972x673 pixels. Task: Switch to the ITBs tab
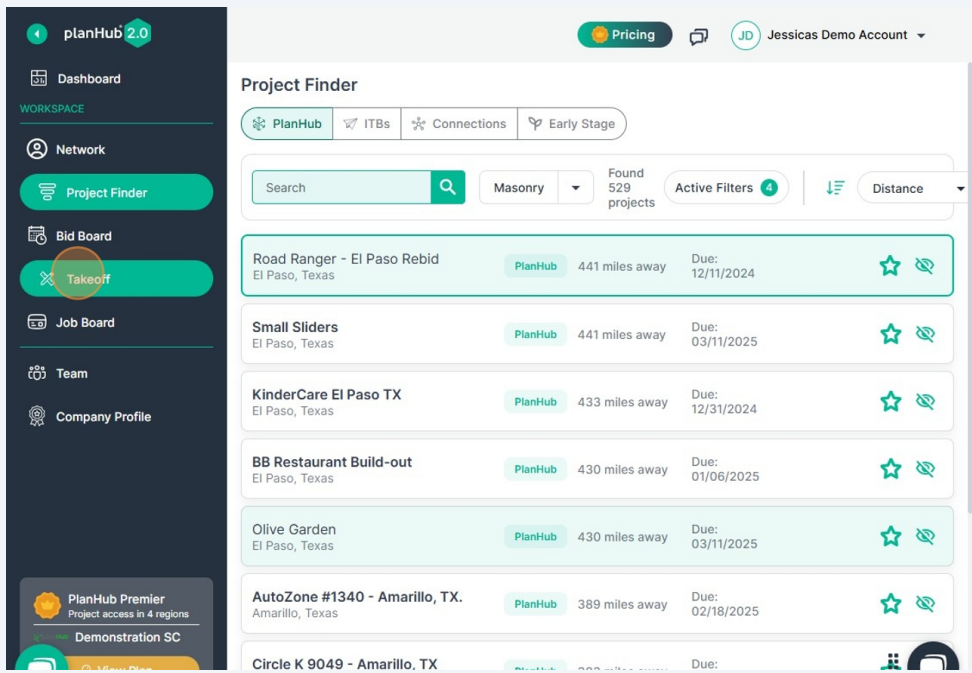(x=365, y=123)
